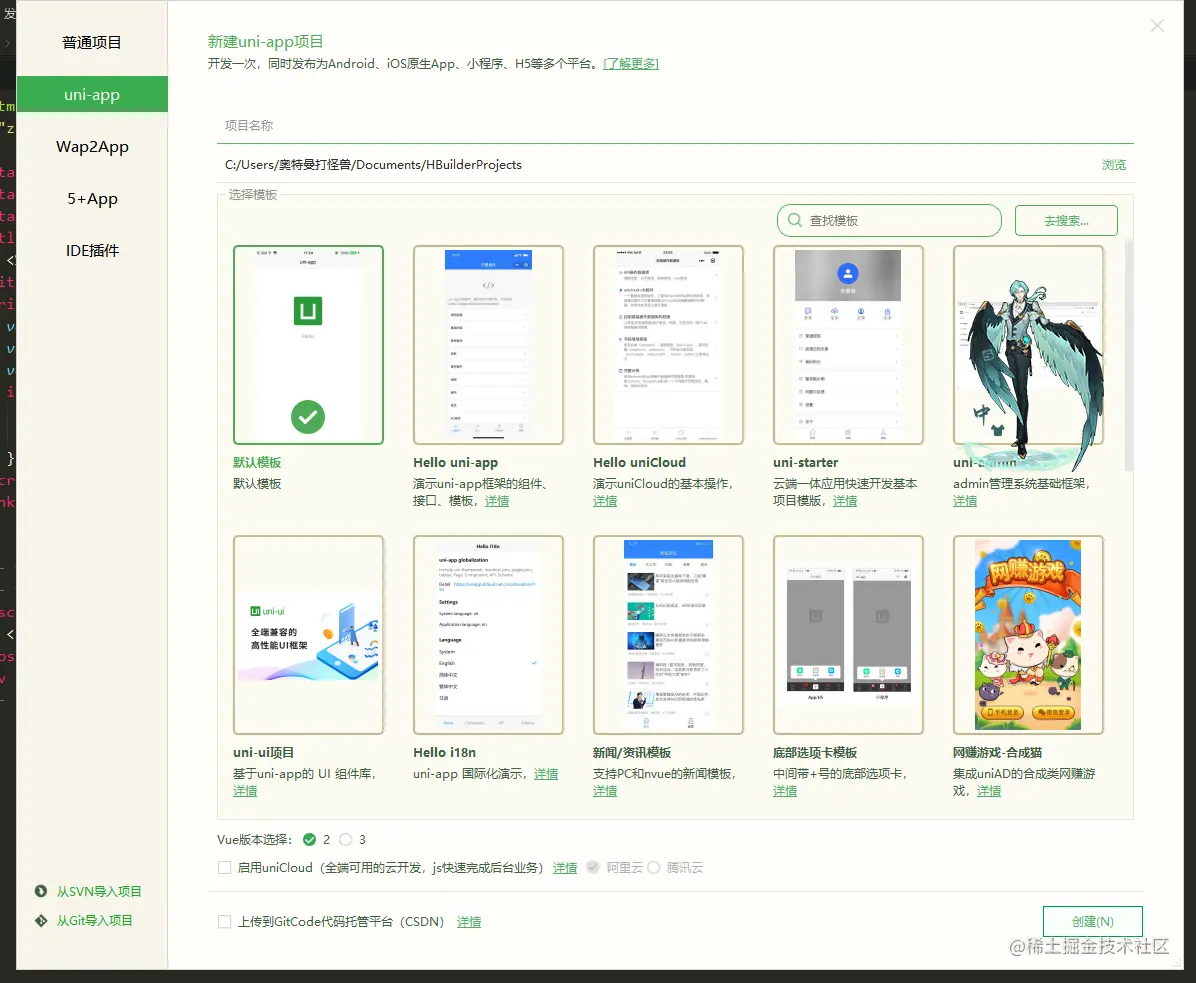Open 详情 link for Hello i18n
1196x983 pixels.
(x=545, y=774)
